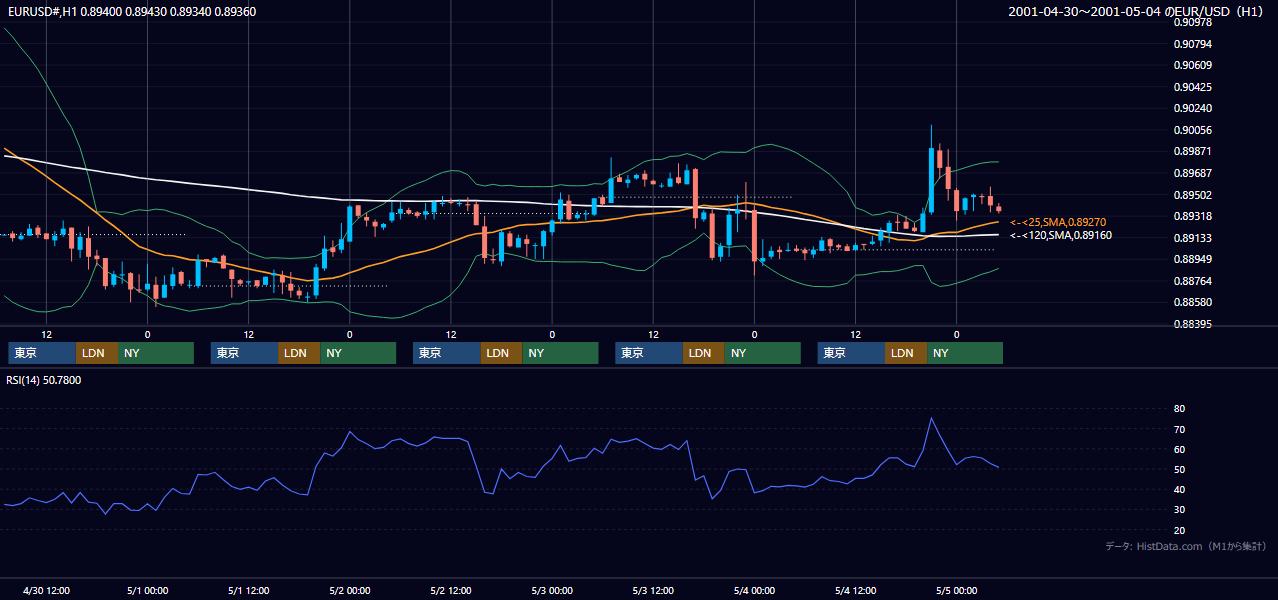This screenshot has height=600, width=1278.
Task: Click price axis value 0.90056
Action: click(1192, 130)
